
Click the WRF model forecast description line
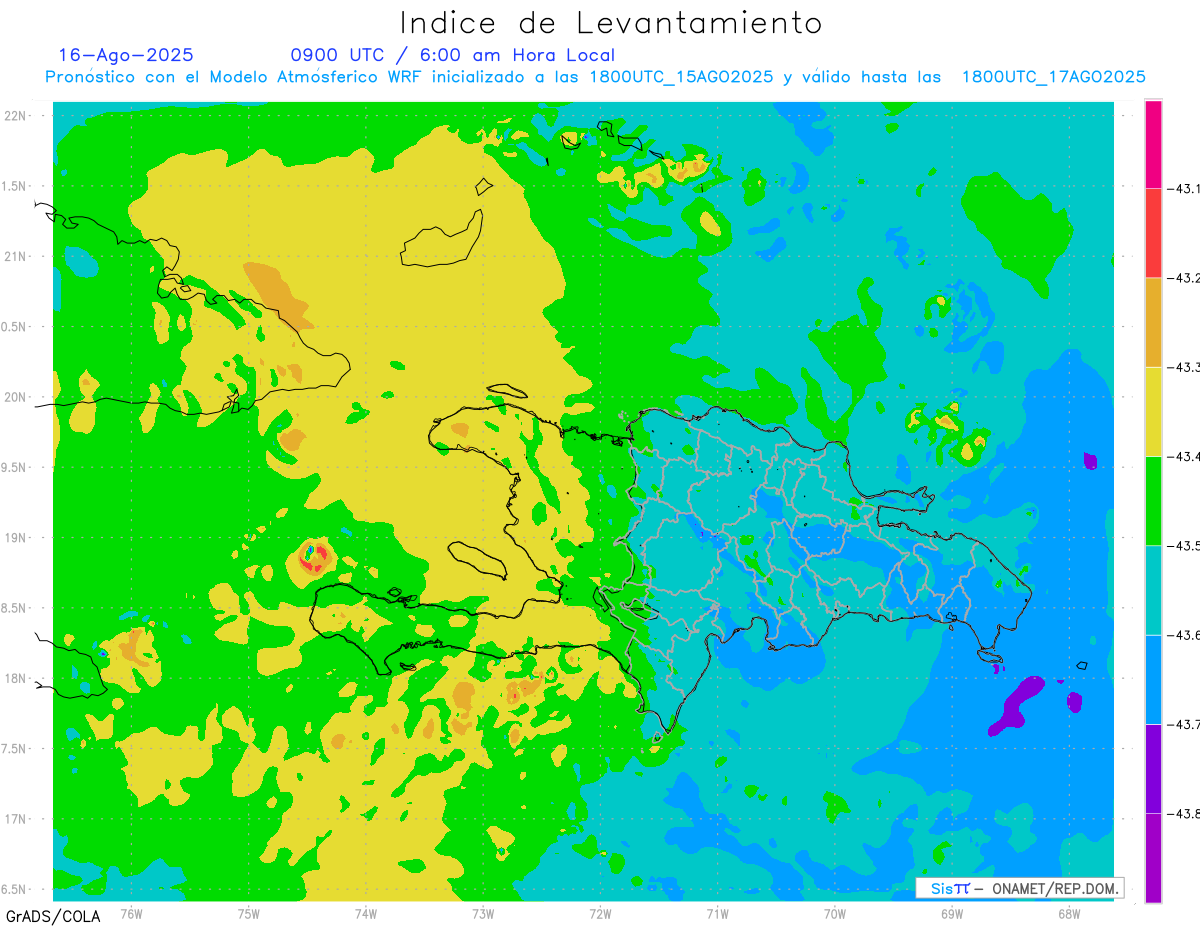(596, 77)
